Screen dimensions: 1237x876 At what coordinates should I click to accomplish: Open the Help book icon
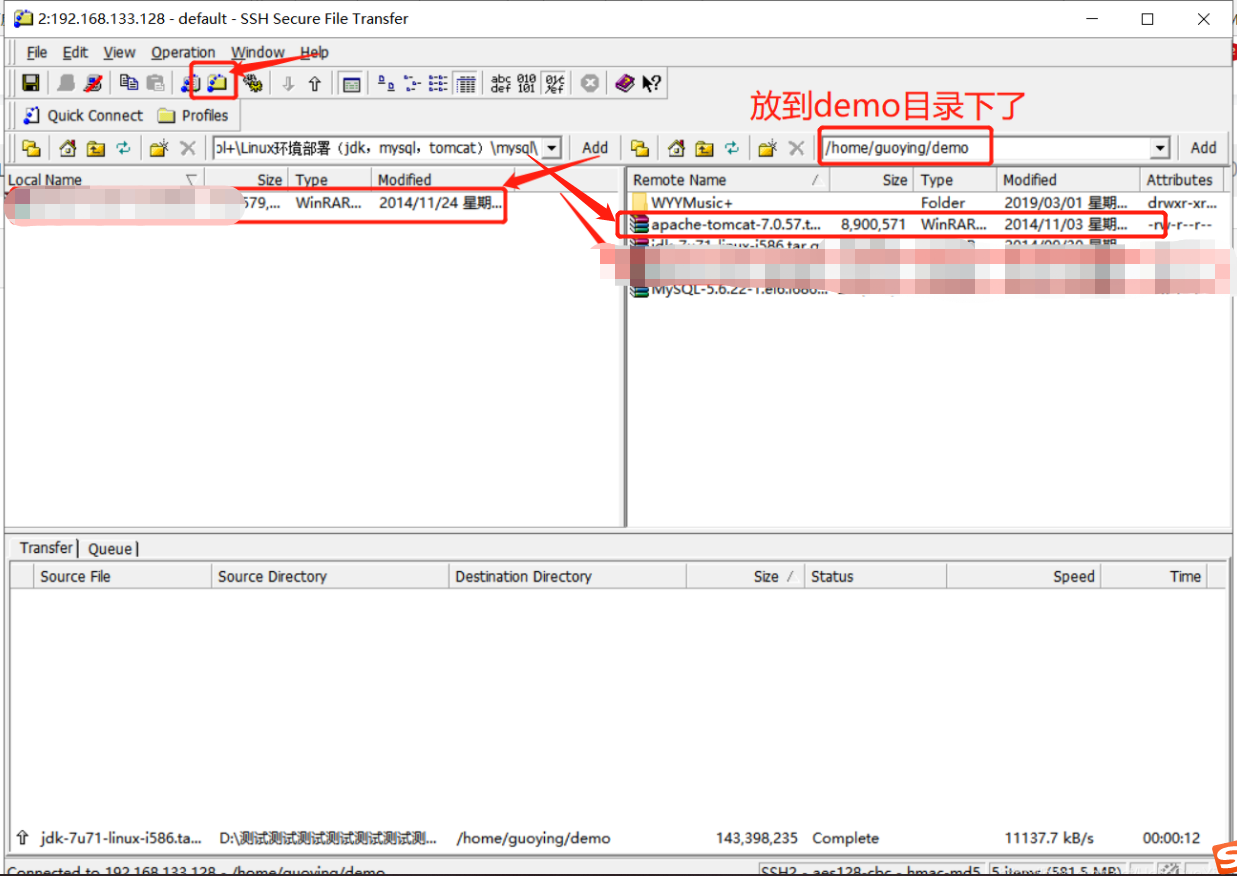(x=625, y=84)
